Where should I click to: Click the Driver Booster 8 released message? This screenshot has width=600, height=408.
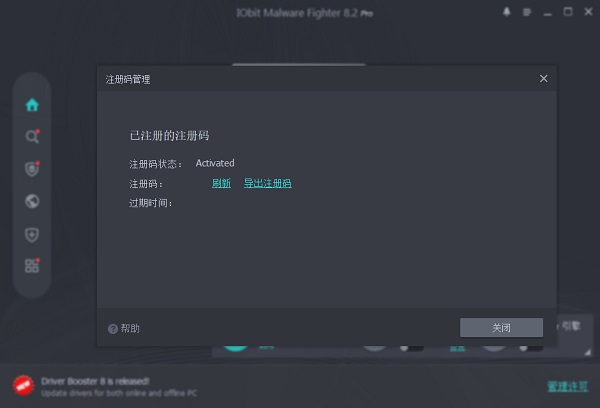[95, 381]
